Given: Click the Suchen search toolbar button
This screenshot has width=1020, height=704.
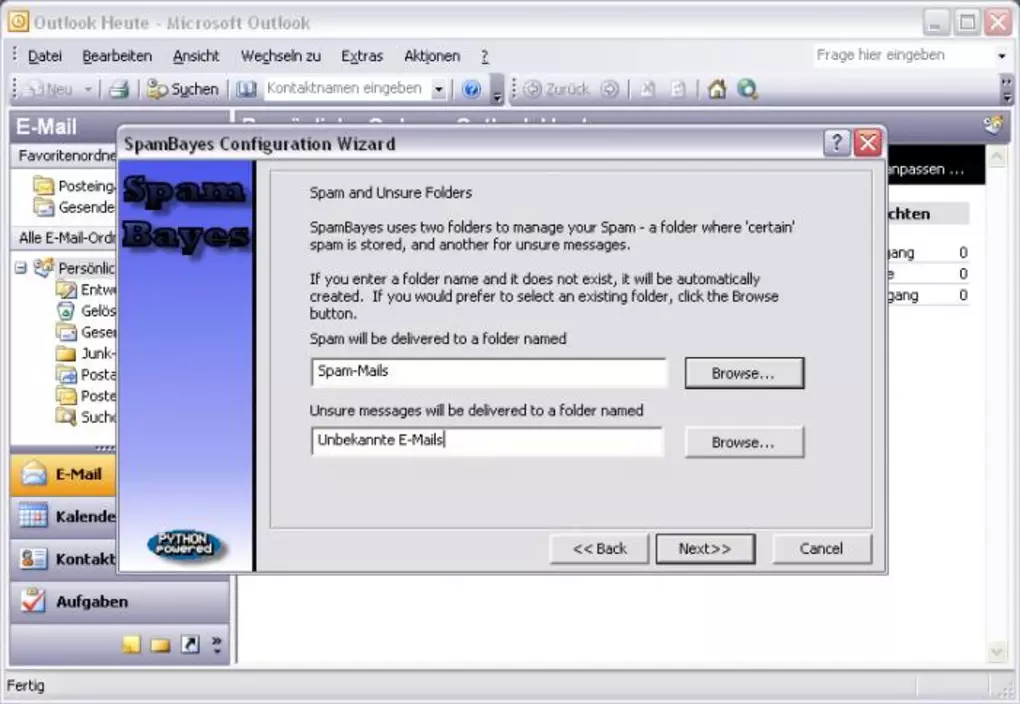Looking at the screenshot, I should click(x=183, y=89).
